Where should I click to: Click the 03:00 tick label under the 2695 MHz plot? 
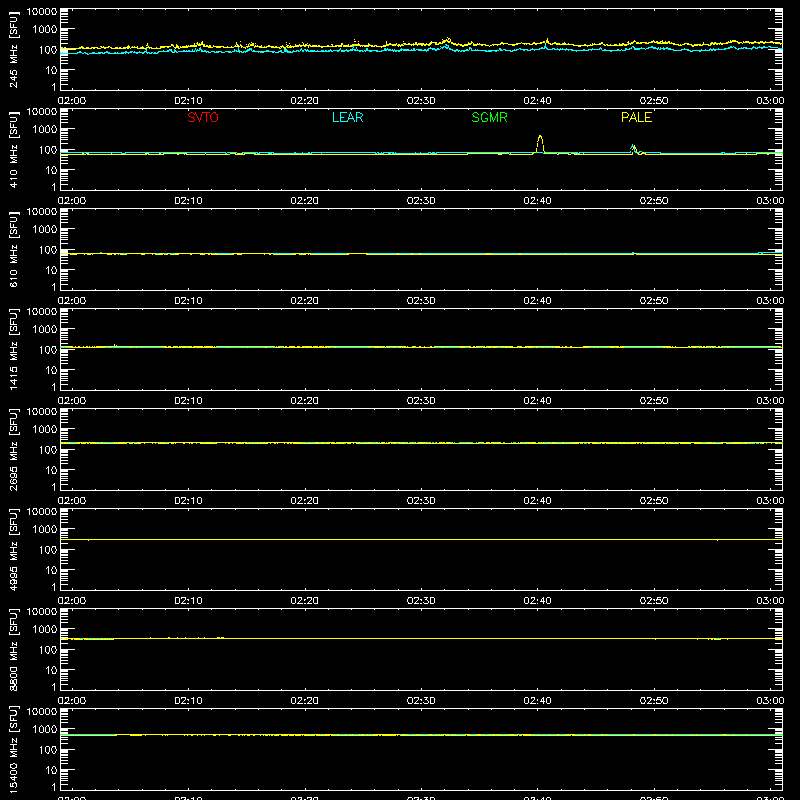pos(770,501)
